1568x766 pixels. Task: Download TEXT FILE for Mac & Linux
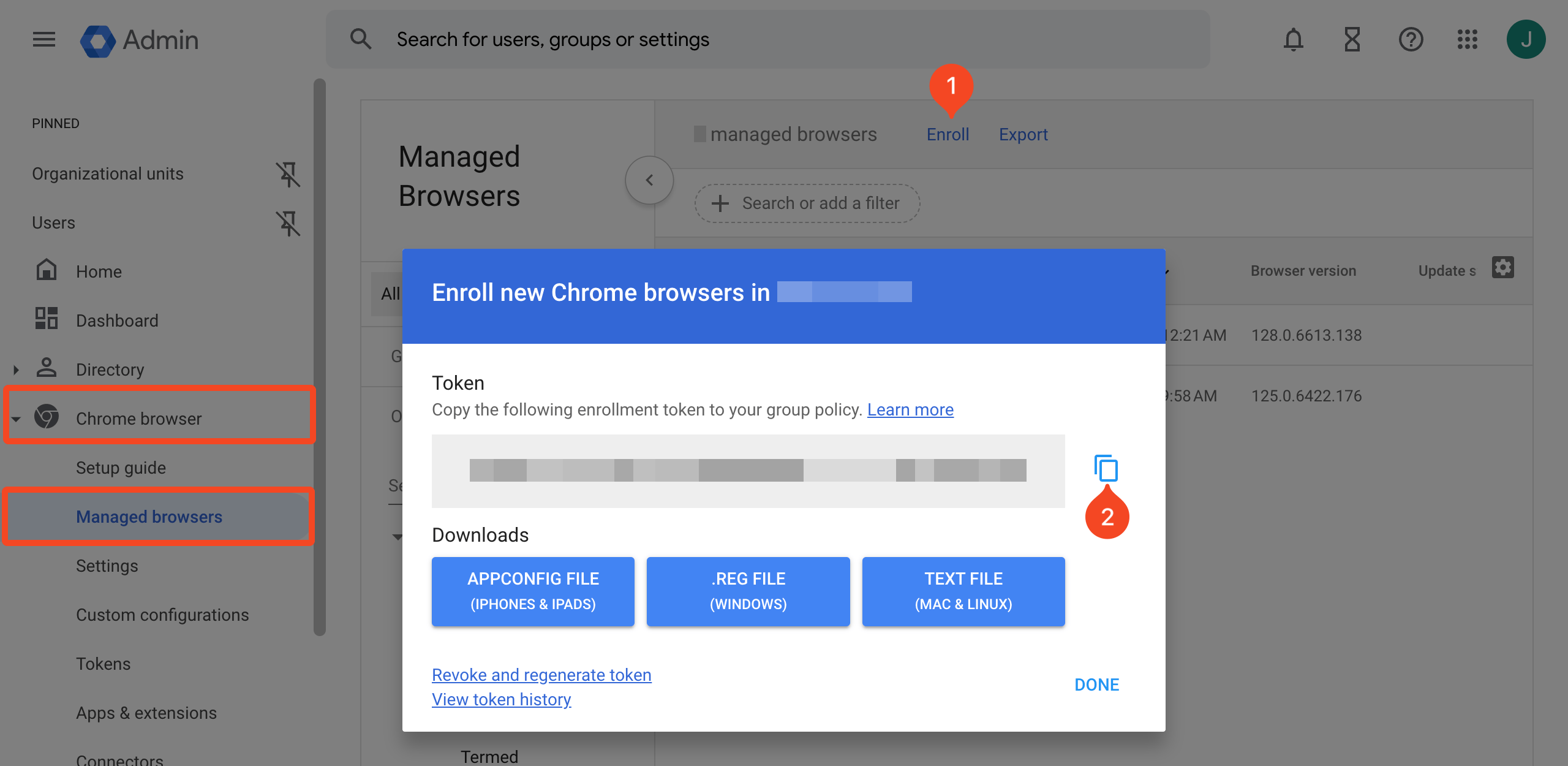point(963,591)
